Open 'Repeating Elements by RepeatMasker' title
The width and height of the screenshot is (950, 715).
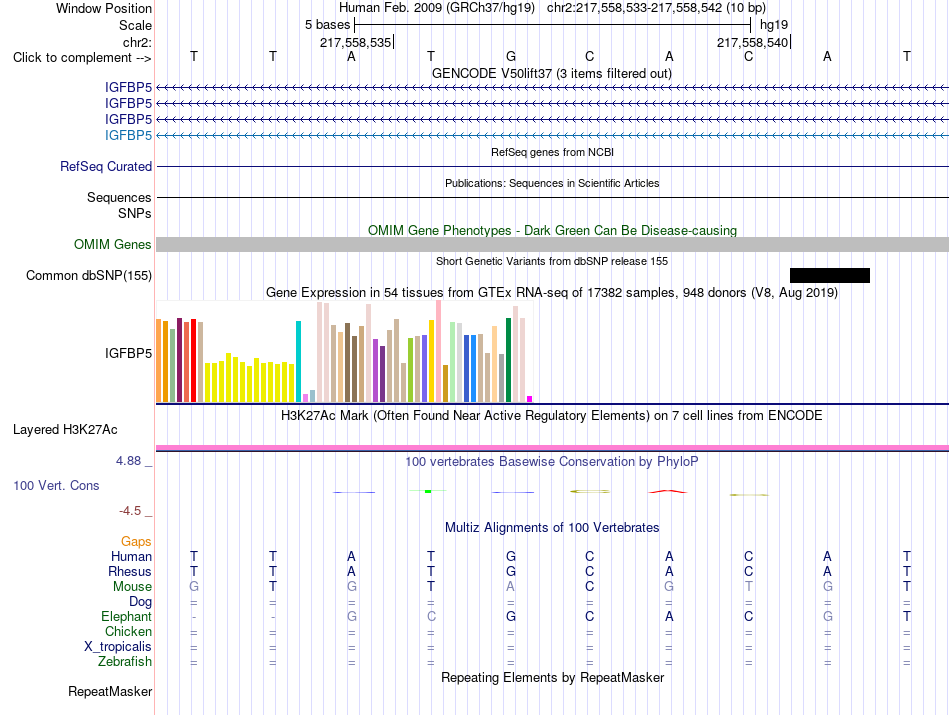click(x=552, y=677)
